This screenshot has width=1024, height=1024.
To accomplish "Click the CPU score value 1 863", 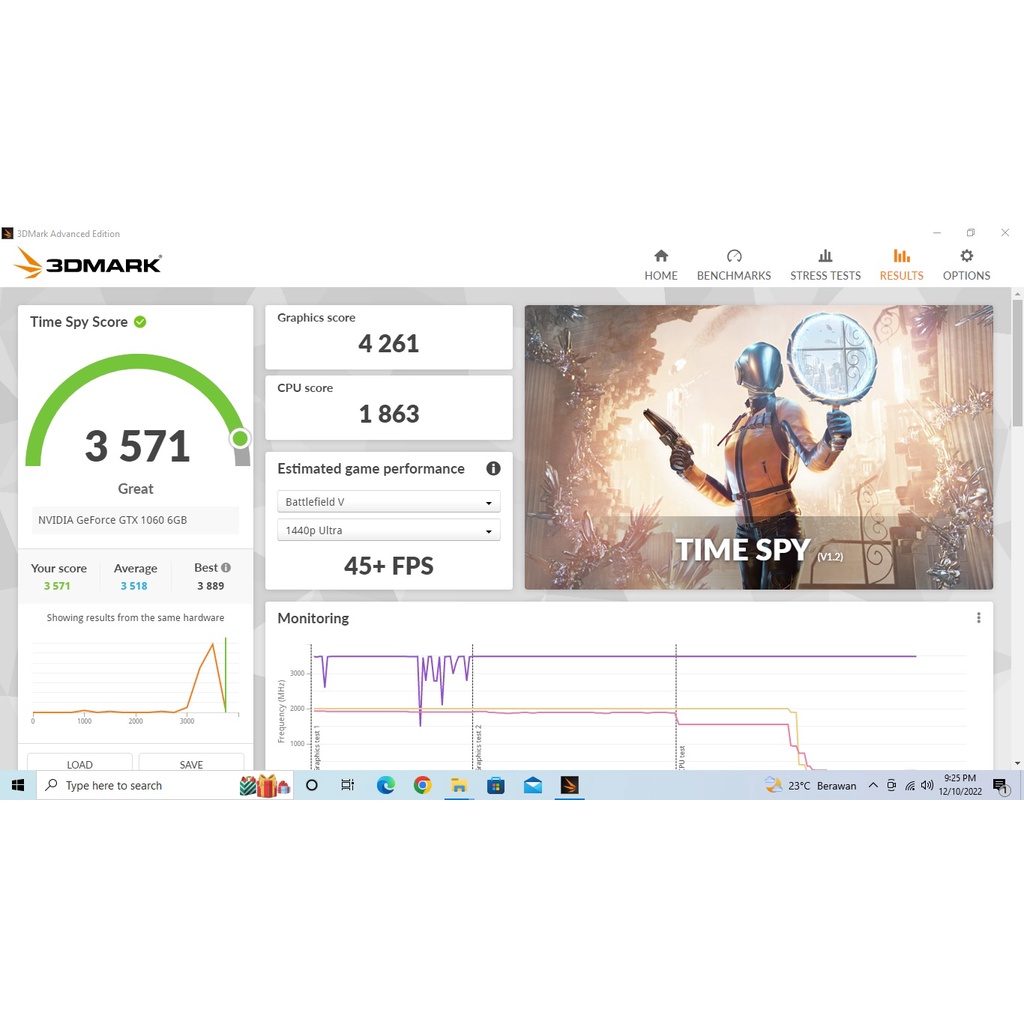I will point(389,413).
